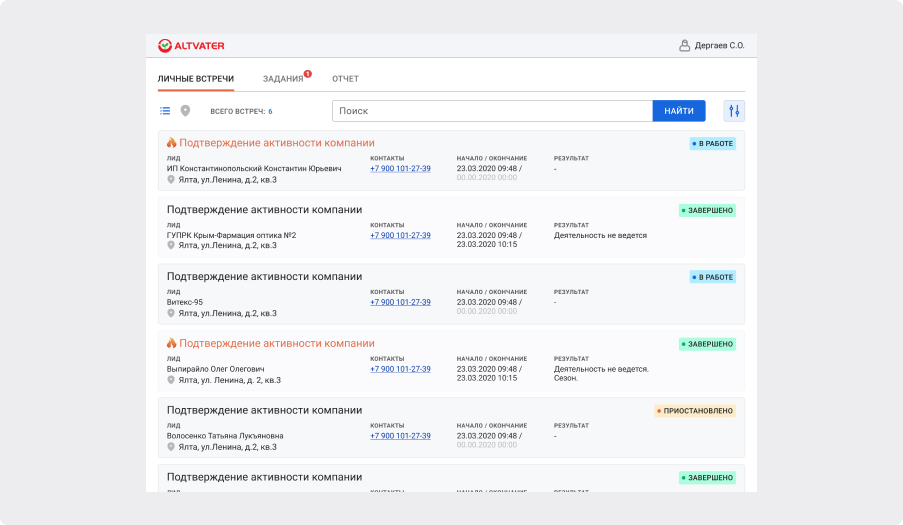Image resolution: width=903 pixels, height=525 pixels.
Task: Select lead name Волосенко Татьяна Лукъяновна
Action: 225,436
